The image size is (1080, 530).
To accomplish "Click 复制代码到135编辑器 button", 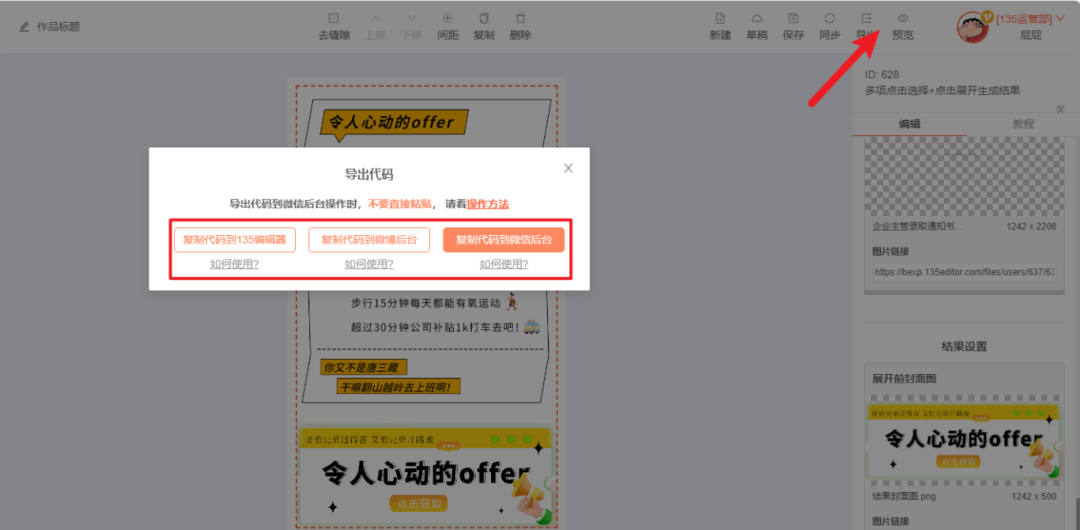I will [x=235, y=240].
